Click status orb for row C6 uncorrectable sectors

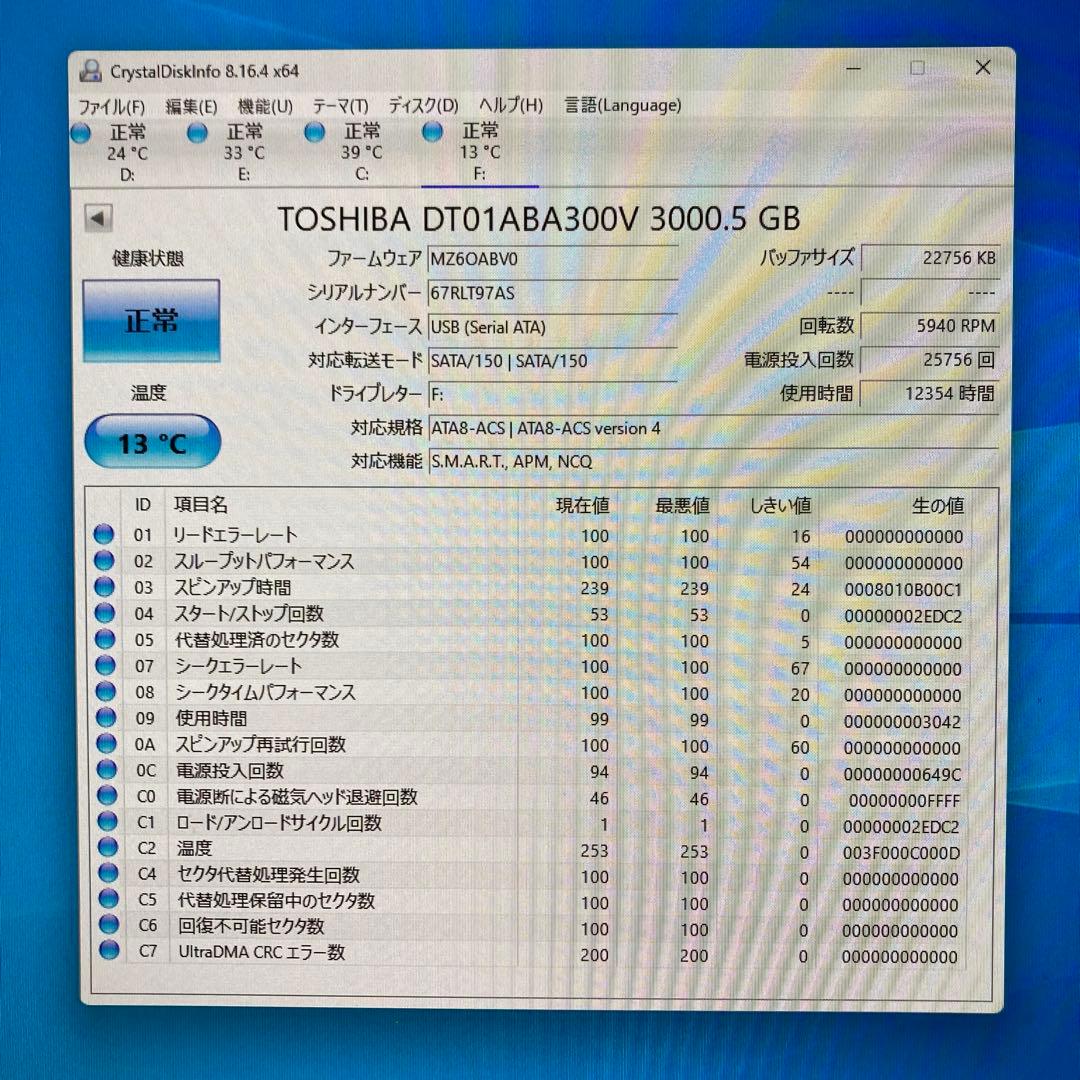[x=109, y=924]
